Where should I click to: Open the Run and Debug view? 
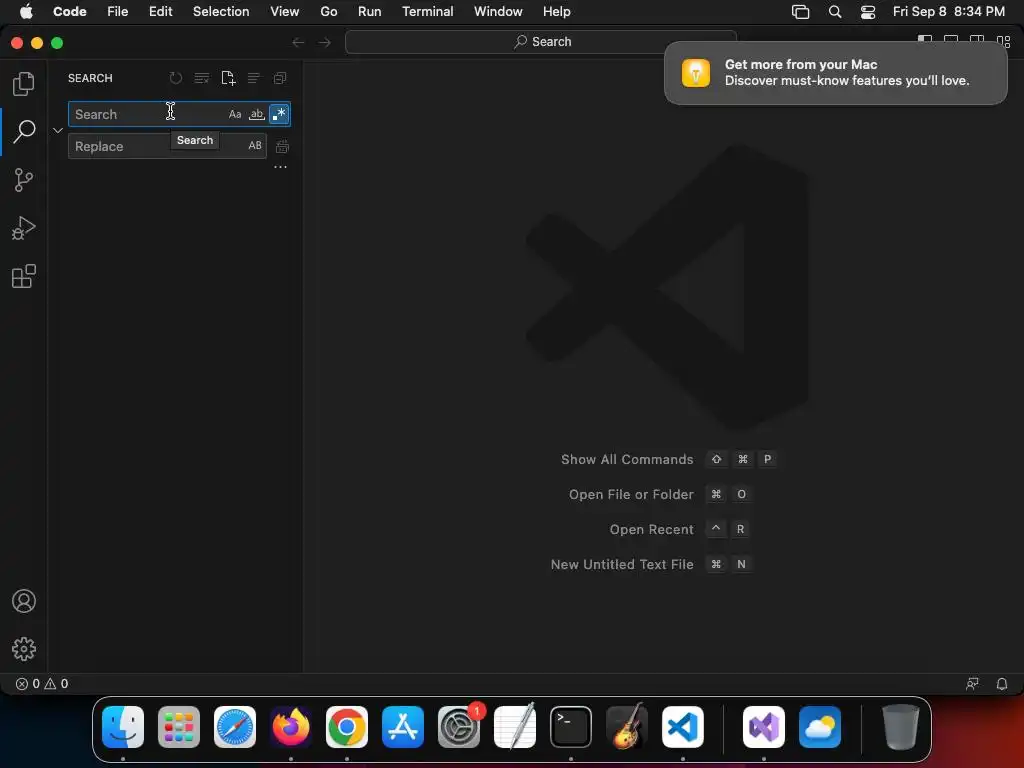(x=24, y=228)
